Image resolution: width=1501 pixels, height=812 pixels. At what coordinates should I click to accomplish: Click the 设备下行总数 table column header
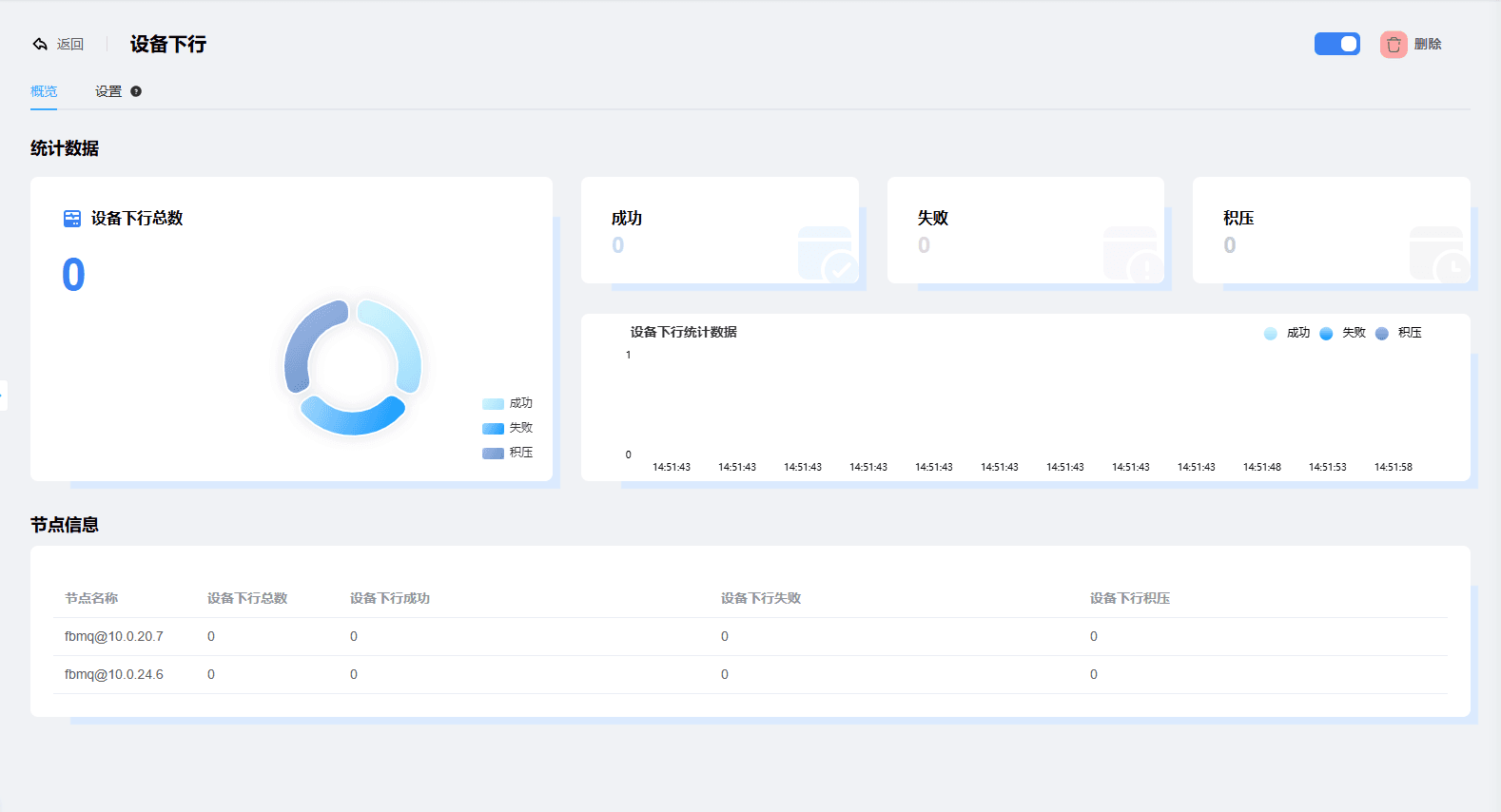point(247,598)
